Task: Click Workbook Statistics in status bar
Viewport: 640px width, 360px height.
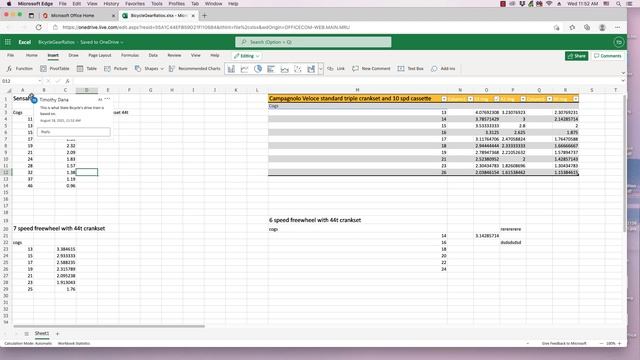Action: 74,344
